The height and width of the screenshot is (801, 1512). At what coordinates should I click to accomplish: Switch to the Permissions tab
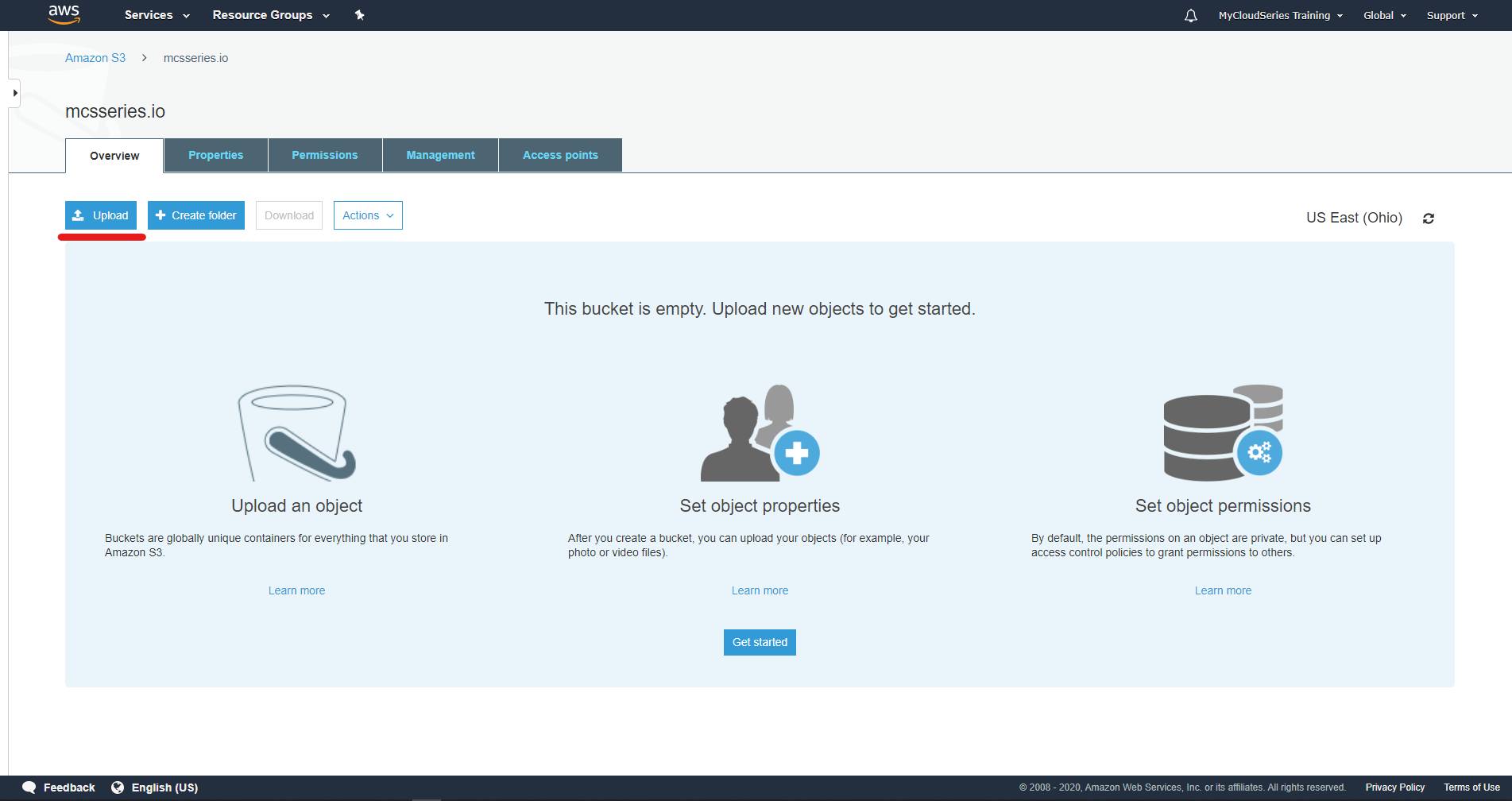click(x=324, y=154)
